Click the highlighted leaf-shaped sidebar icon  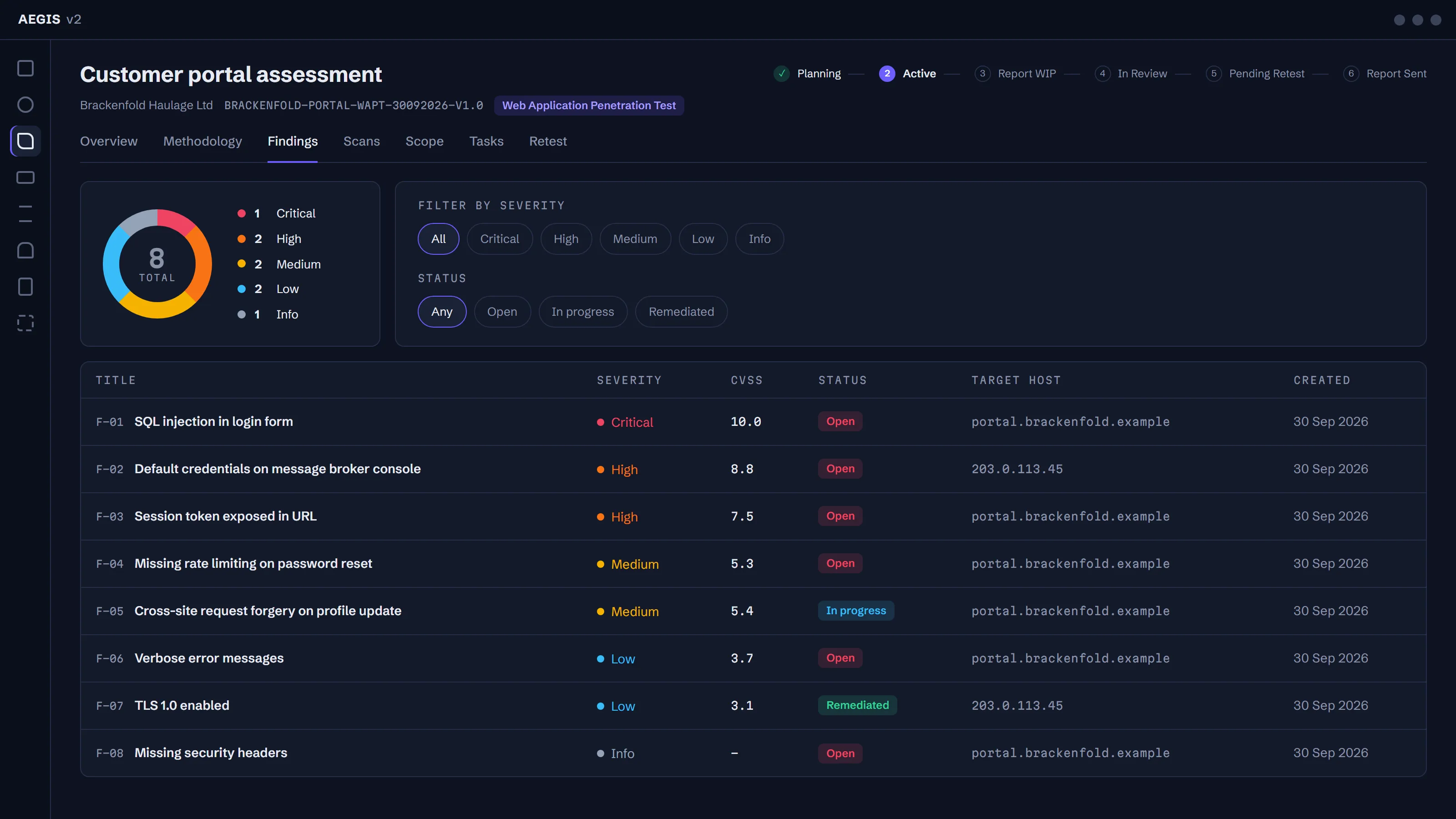(25, 142)
